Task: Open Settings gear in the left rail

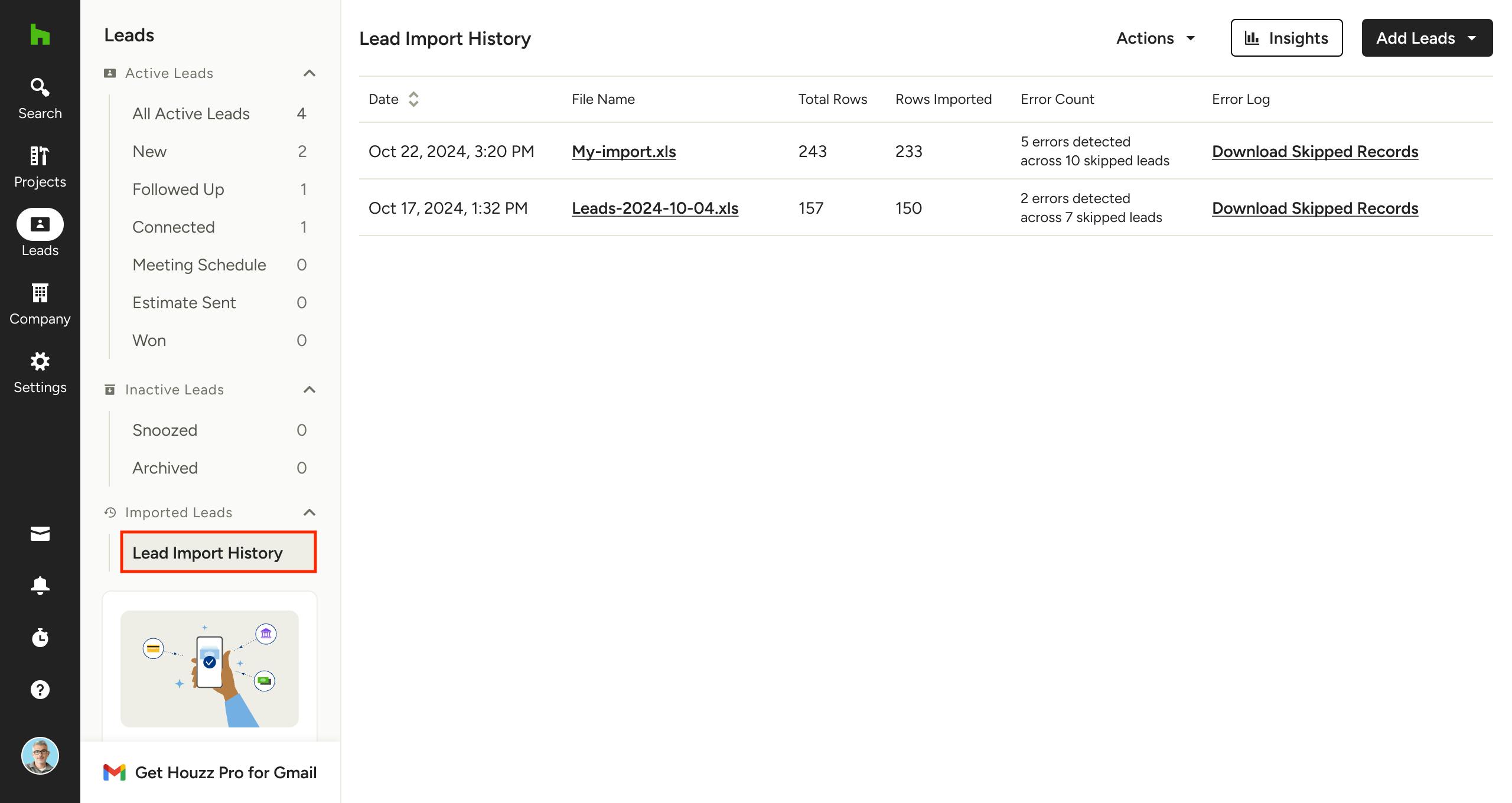Action: click(40, 373)
